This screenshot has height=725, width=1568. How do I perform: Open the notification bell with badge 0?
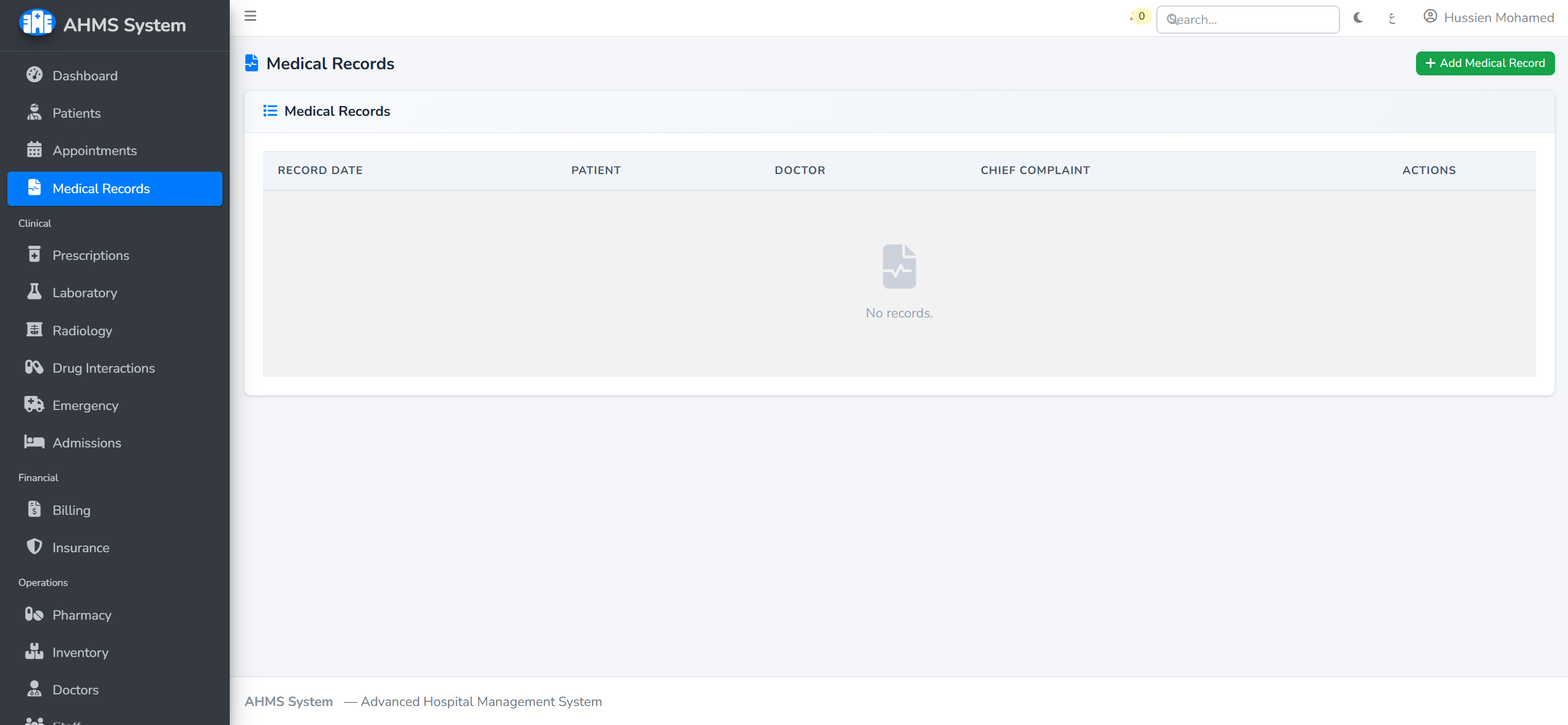coord(1138,17)
